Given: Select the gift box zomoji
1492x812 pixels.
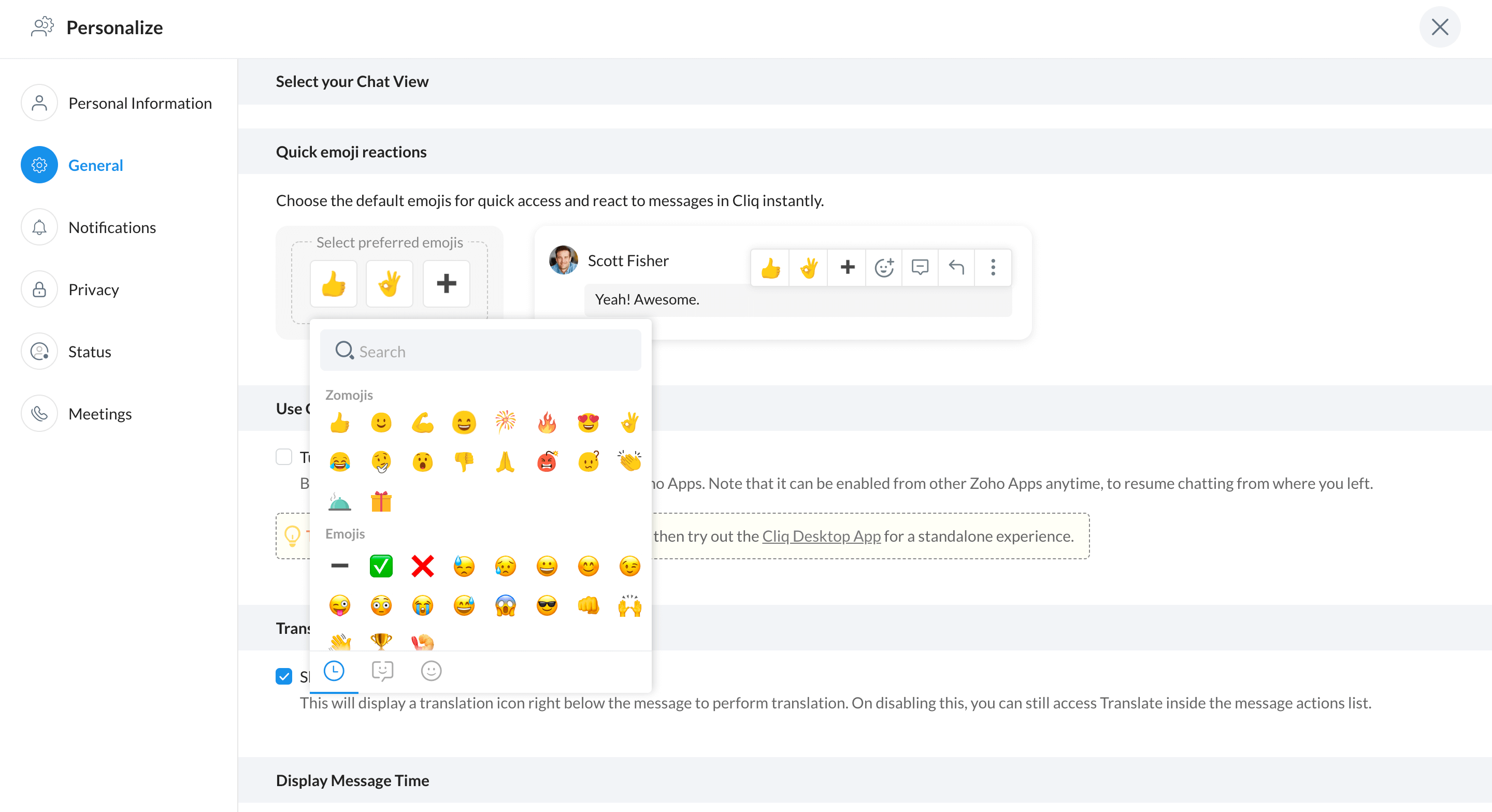Looking at the screenshot, I should [381, 502].
